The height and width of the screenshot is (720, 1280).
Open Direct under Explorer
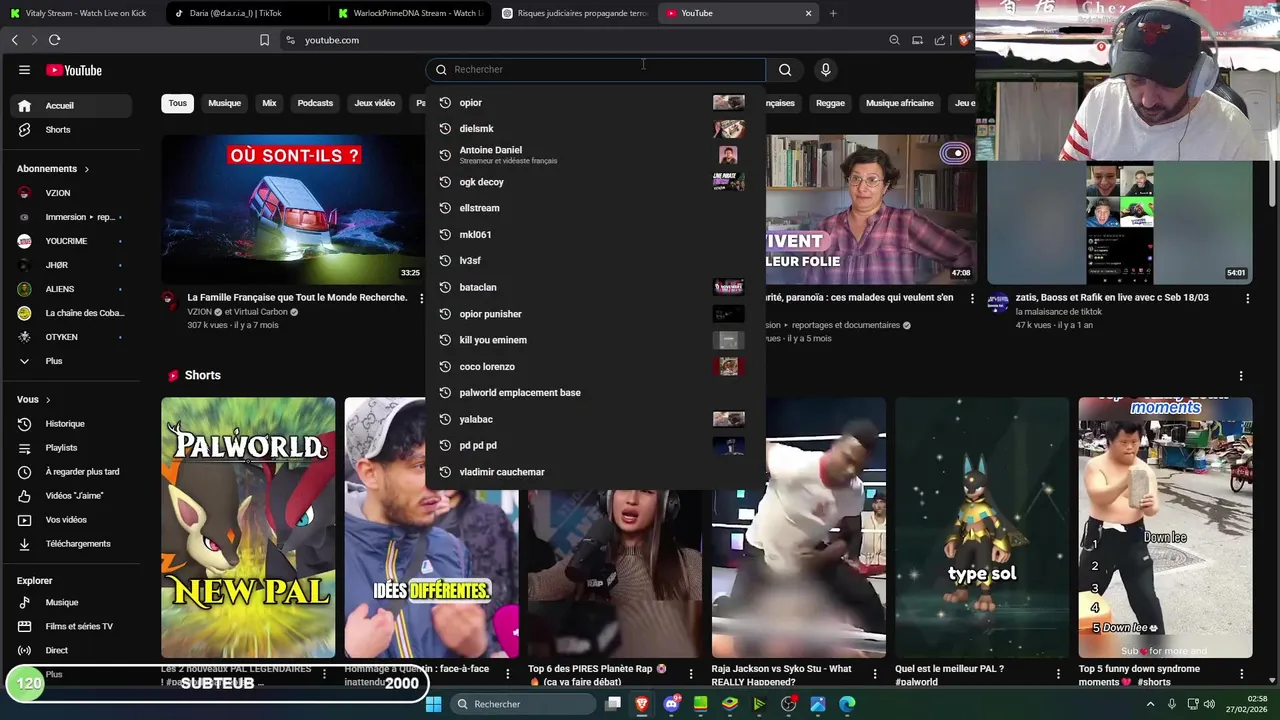click(71, 651)
